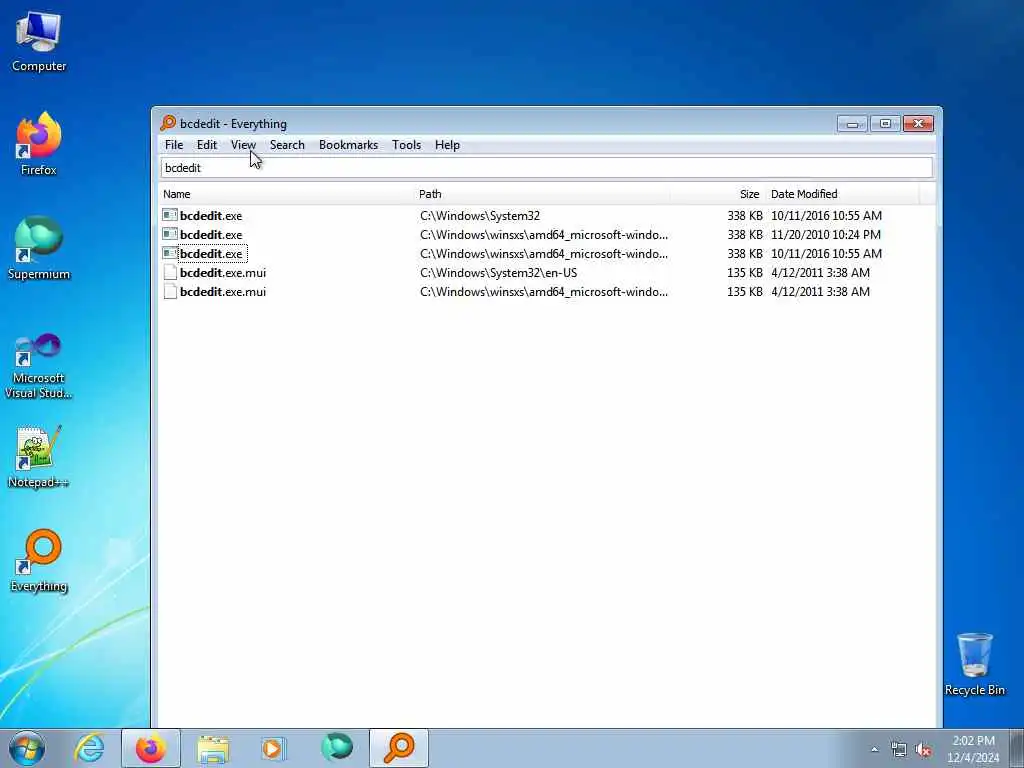
Task: Click the network tray icon
Action: point(899,750)
